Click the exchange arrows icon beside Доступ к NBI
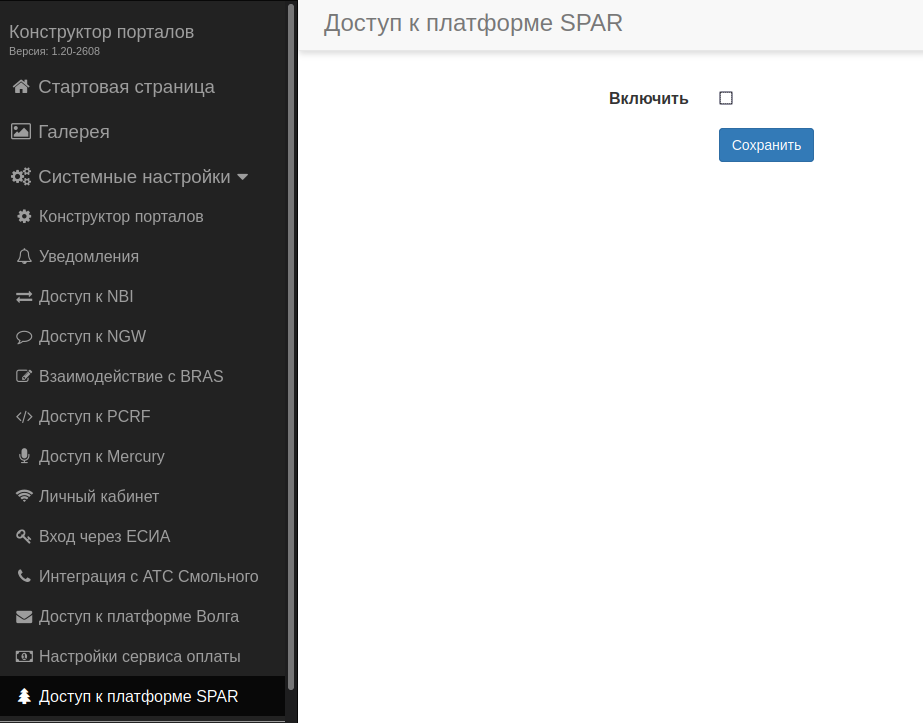The image size is (923, 723). (24, 297)
